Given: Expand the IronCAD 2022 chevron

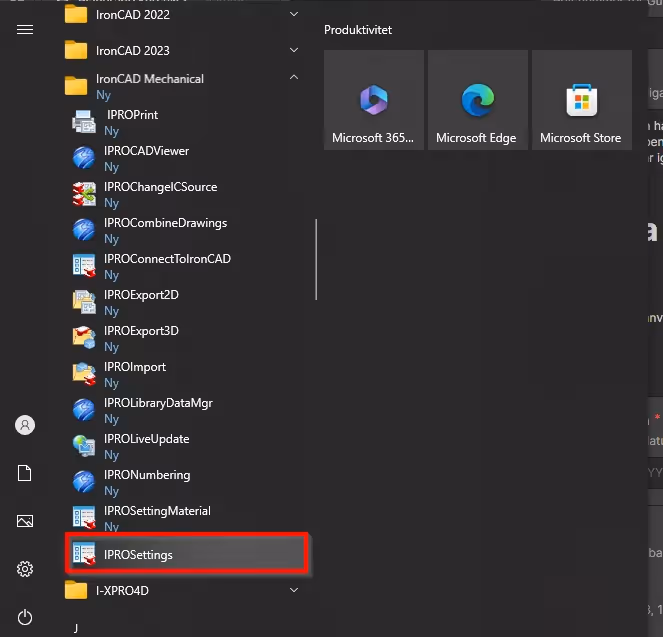Looking at the screenshot, I should 294,14.
